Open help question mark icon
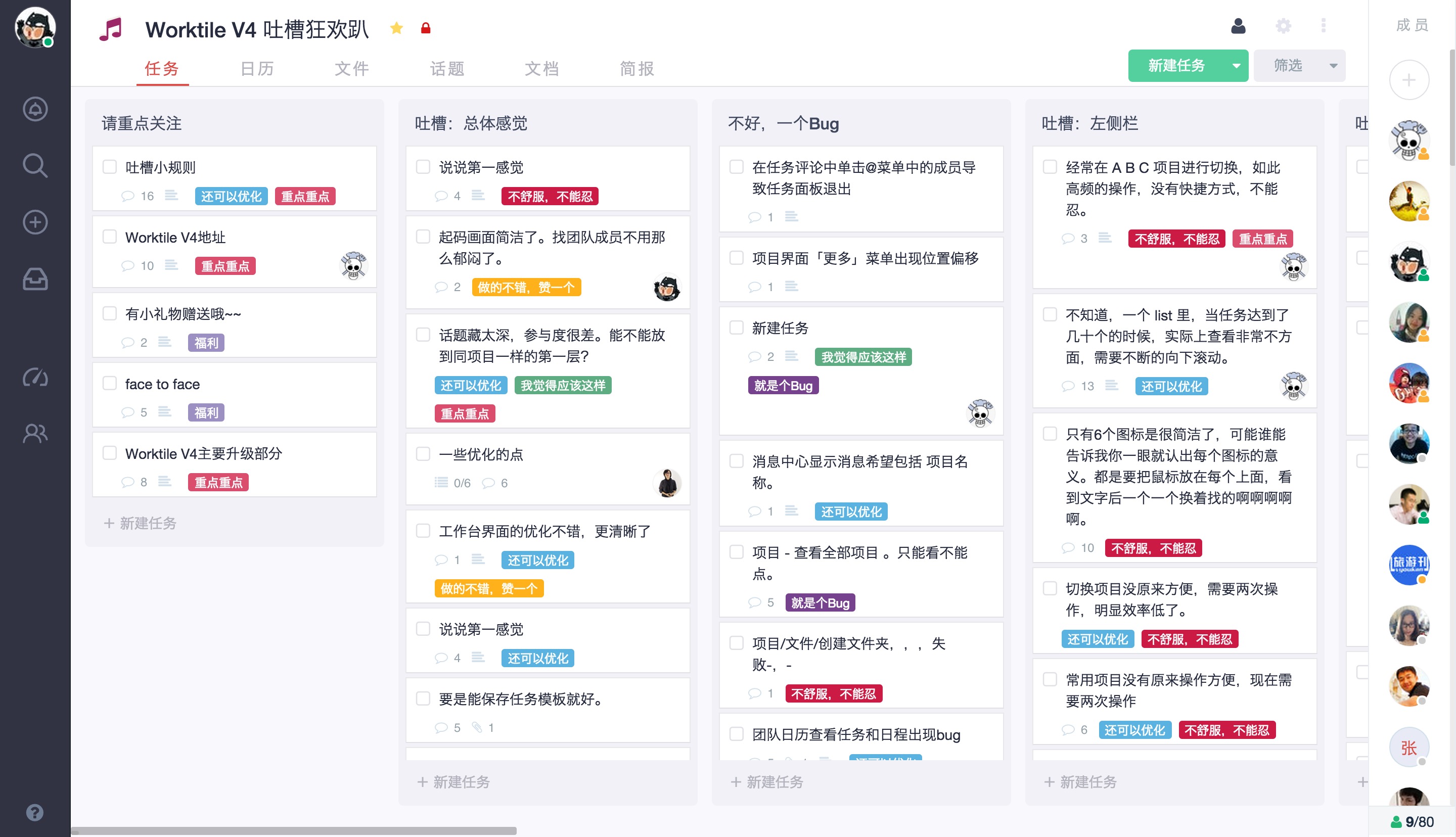The width and height of the screenshot is (1456, 837). tap(34, 813)
